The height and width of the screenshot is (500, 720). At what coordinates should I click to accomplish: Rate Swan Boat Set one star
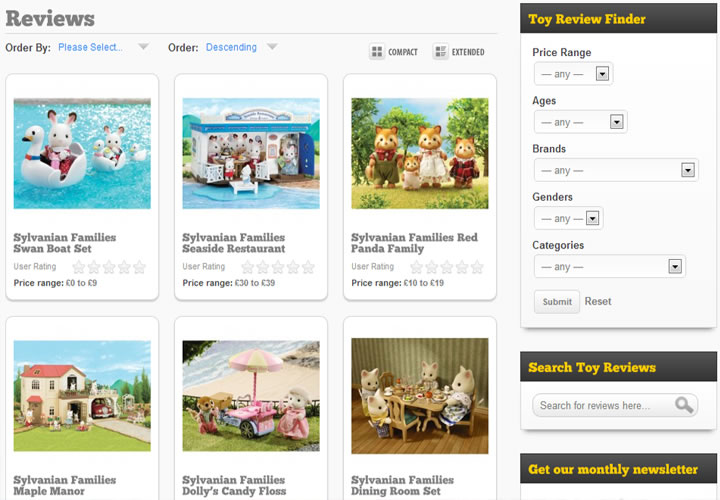79,267
